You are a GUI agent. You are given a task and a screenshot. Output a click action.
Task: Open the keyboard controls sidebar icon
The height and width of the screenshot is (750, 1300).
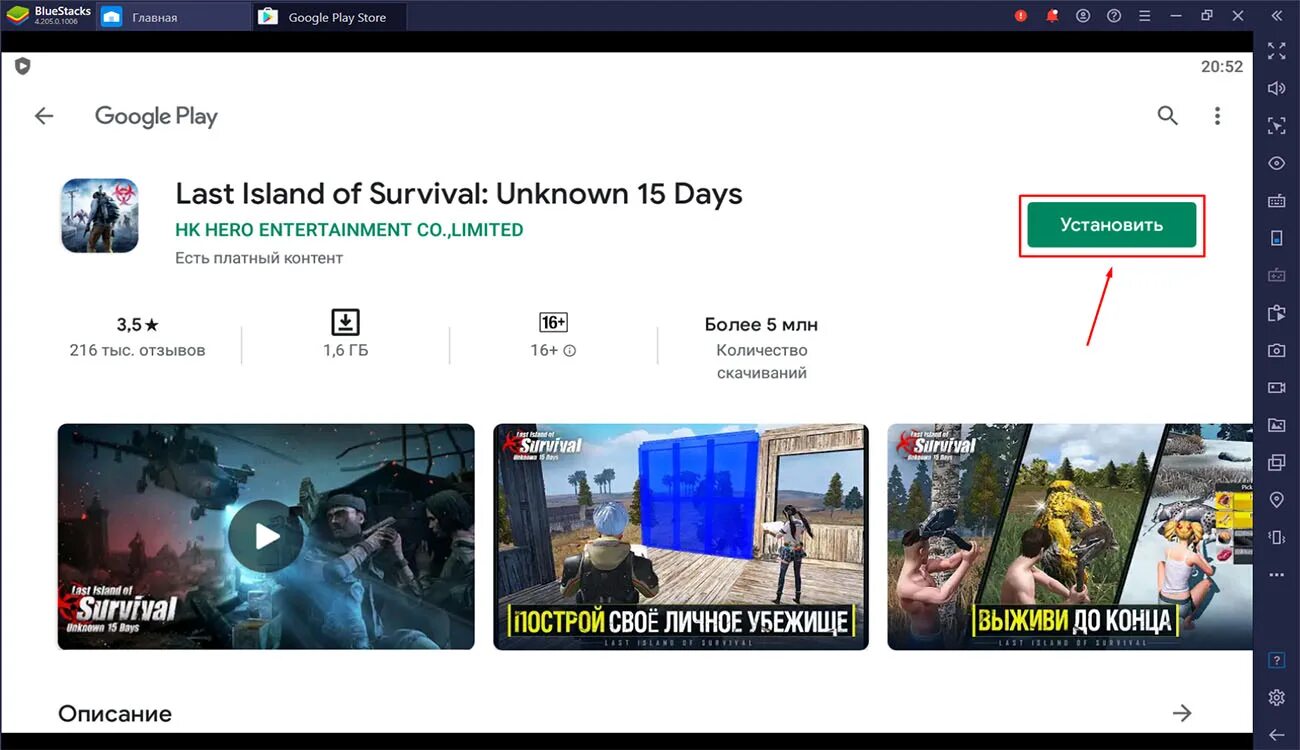pyautogui.click(x=1276, y=200)
